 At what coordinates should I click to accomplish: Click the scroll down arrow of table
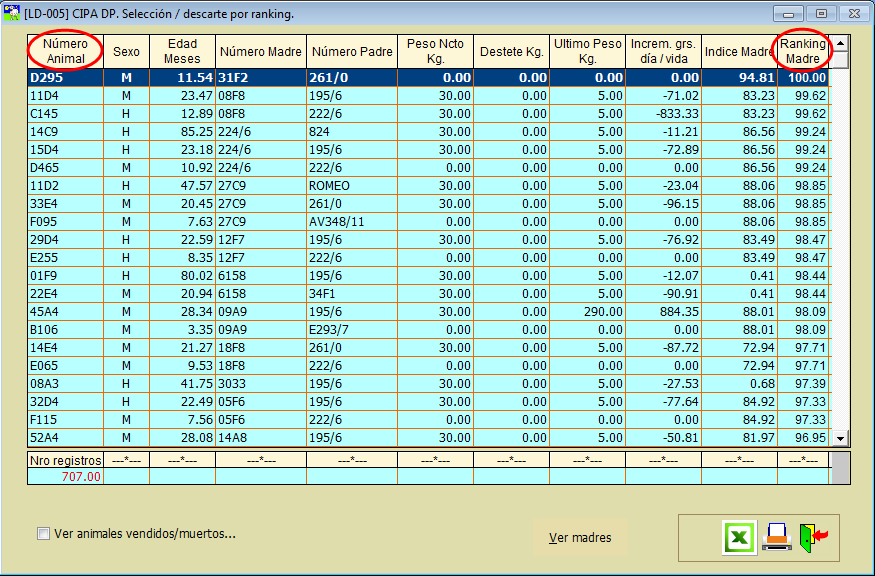coord(840,438)
